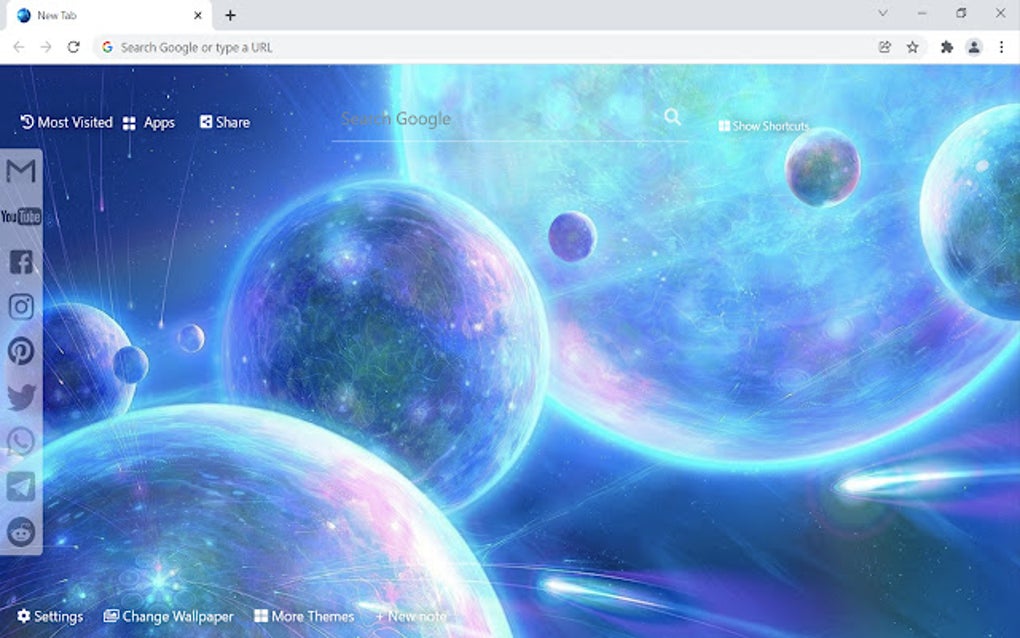This screenshot has width=1020, height=638.
Task: Open Gmail from the sidebar
Action: coord(21,171)
